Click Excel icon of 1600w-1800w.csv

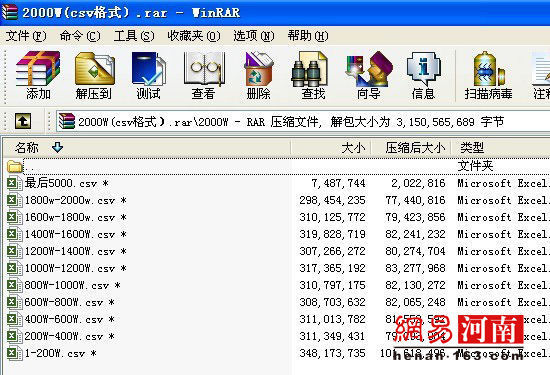(14, 217)
